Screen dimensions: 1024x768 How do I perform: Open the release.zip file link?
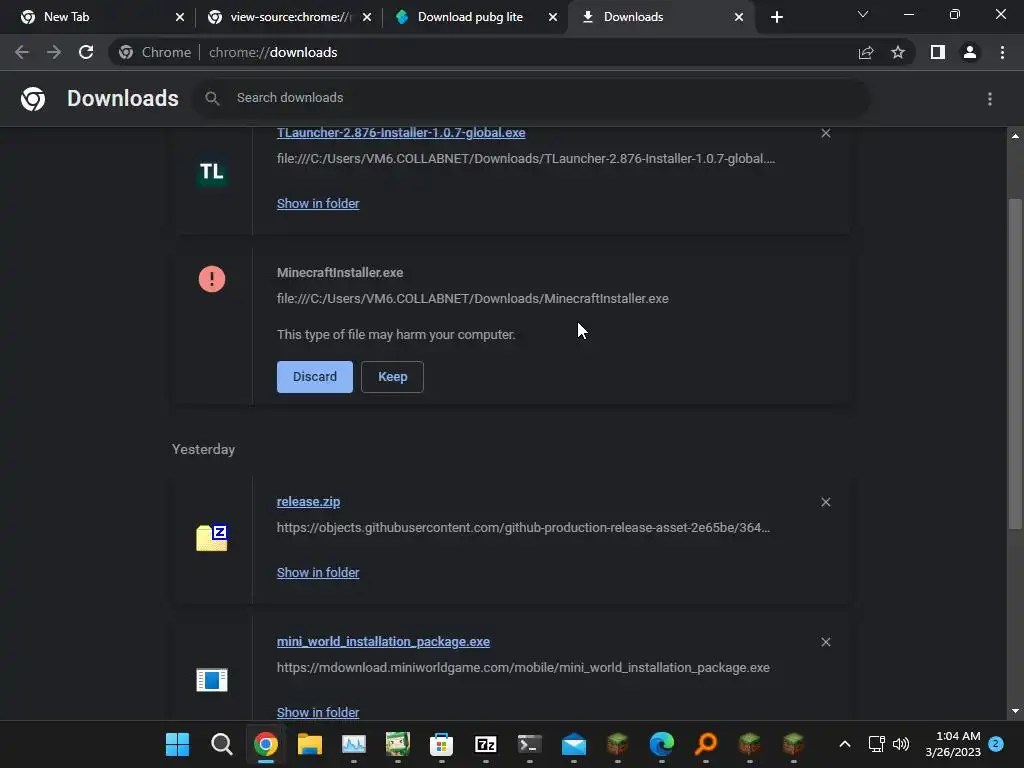click(x=308, y=502)
